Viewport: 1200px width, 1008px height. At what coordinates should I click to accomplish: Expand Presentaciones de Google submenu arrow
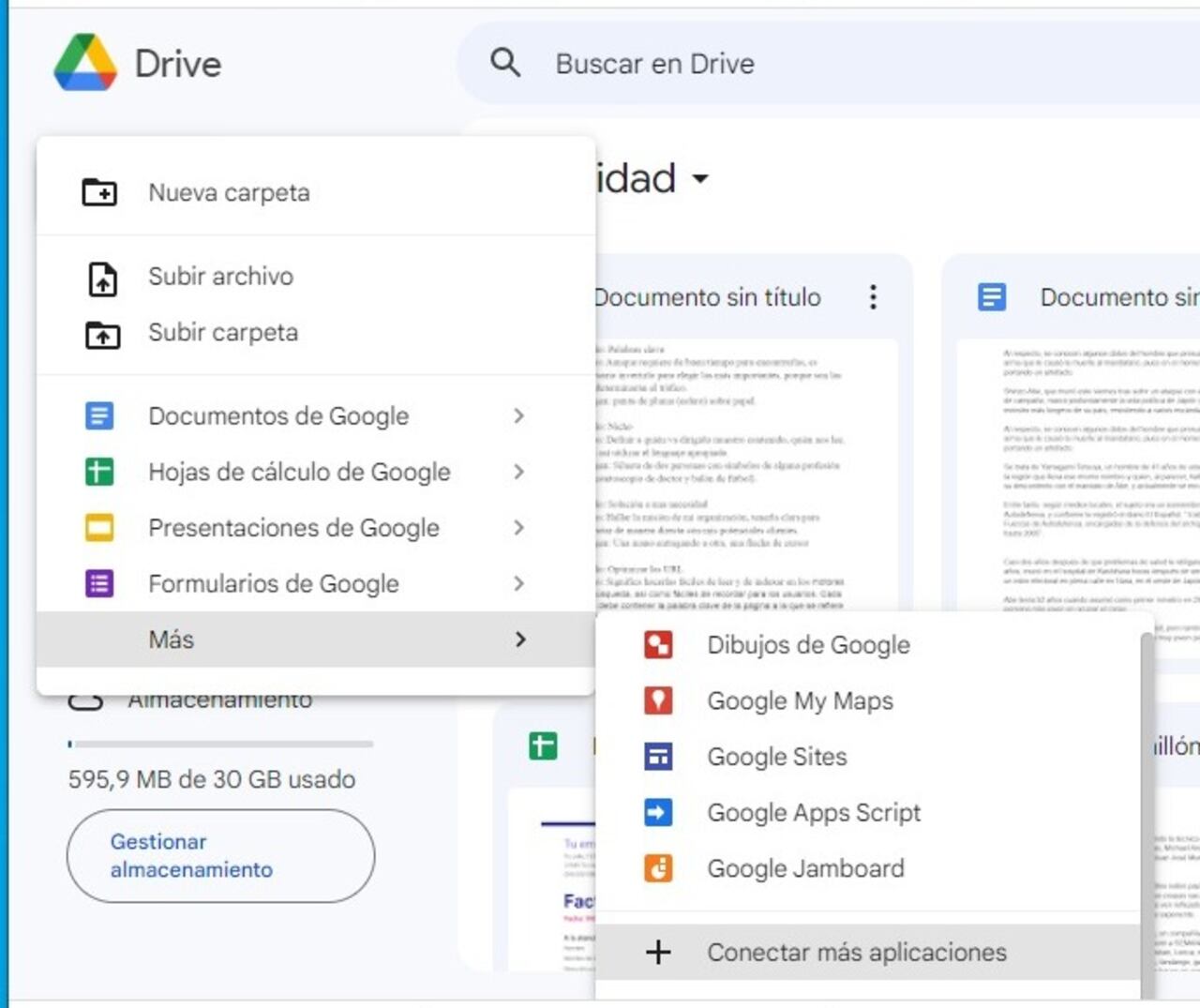(518, 528)
